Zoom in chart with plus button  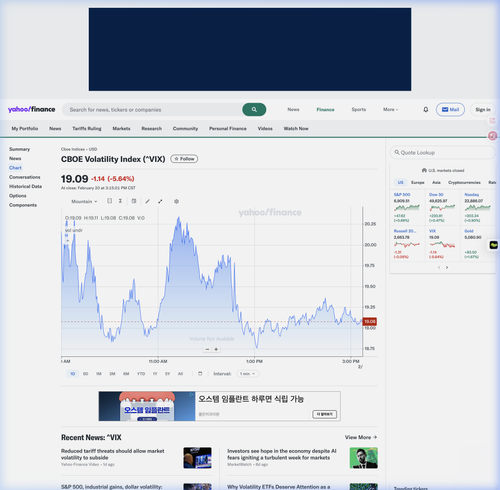pyautogui.click(x=216, y=349)
